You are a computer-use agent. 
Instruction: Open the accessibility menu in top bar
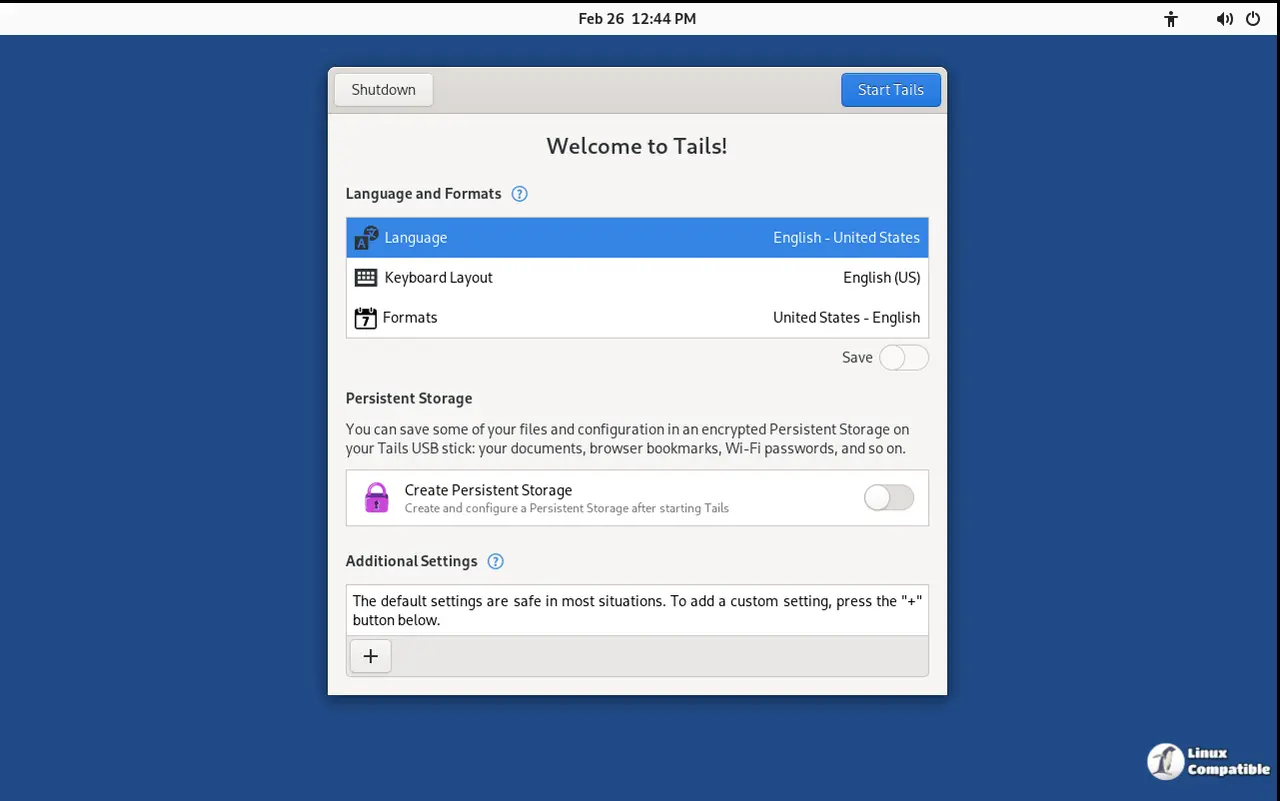point(1171,19)
